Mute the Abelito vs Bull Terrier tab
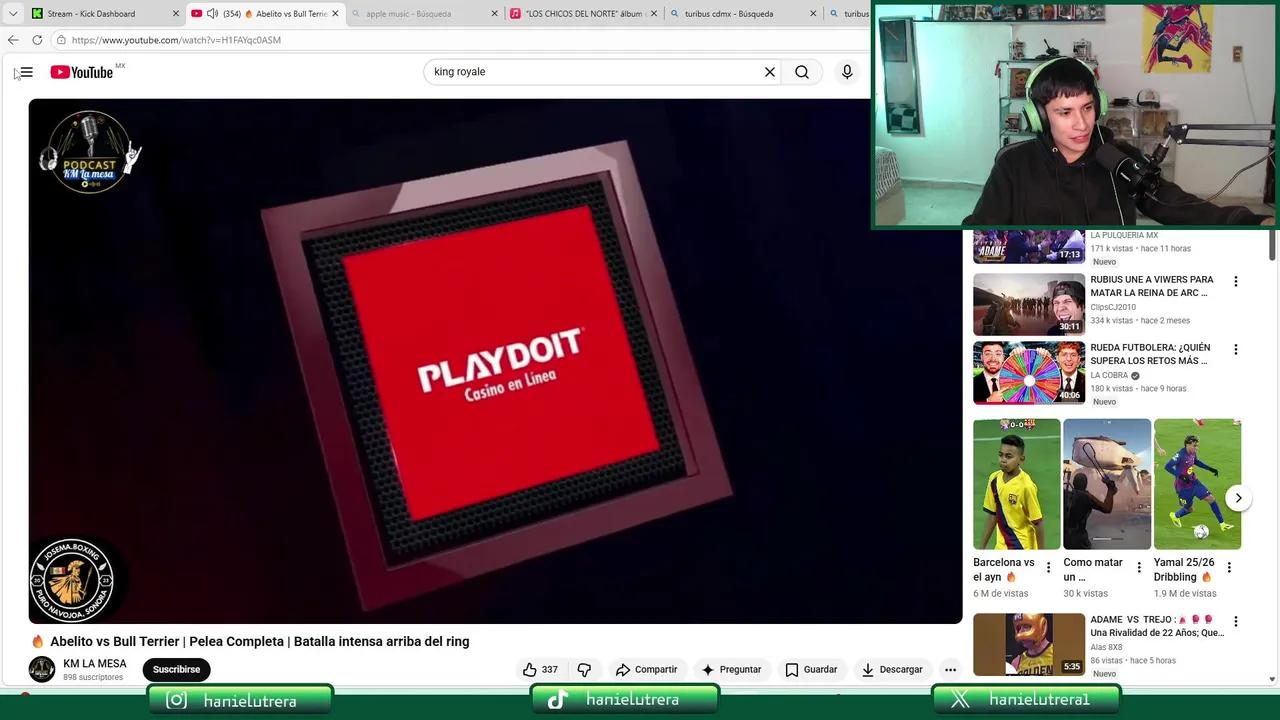1280x720 pixels. pyautogui.click(x=212, y=14)
